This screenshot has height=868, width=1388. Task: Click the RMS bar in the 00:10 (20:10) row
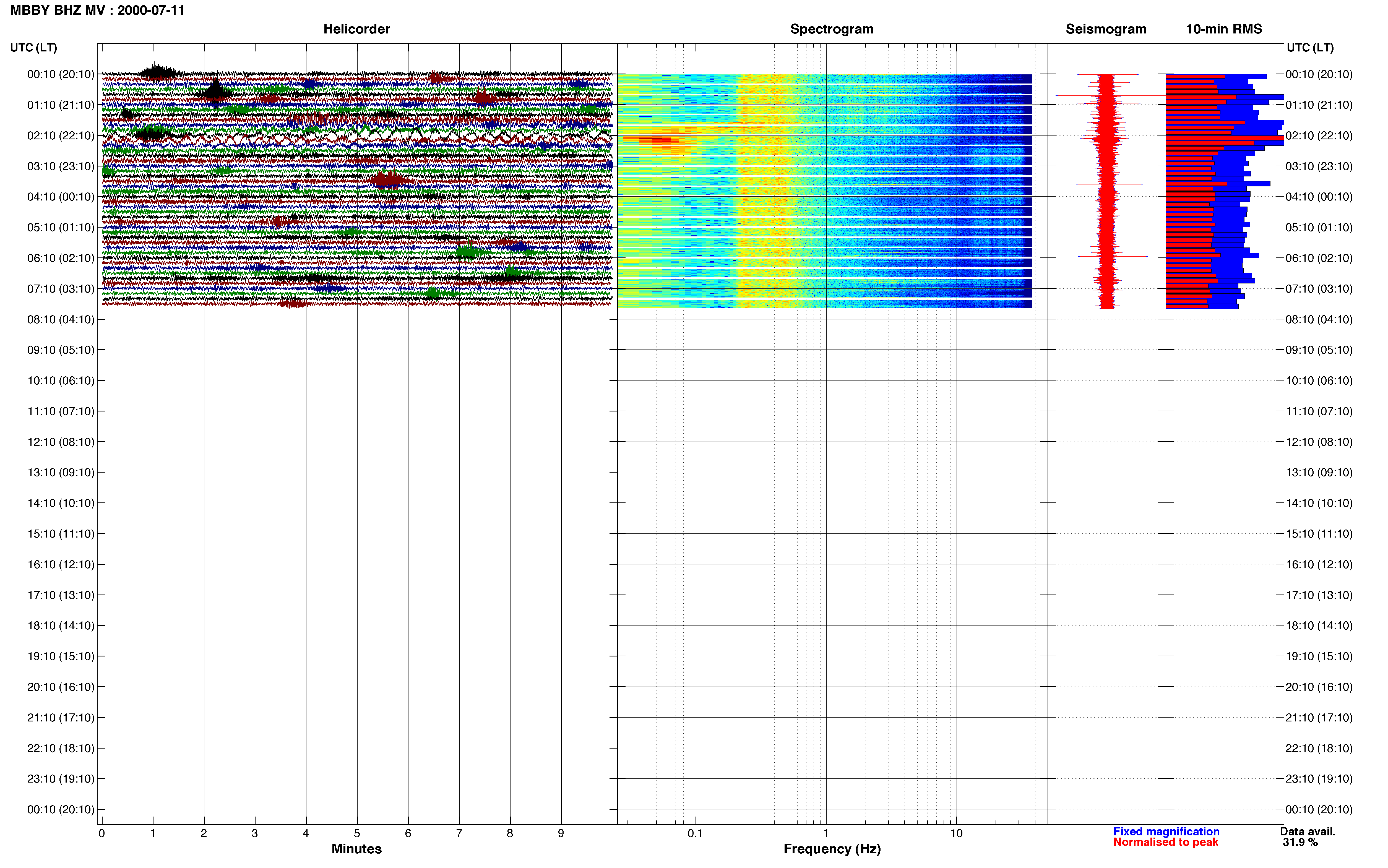coord(1216,76)
